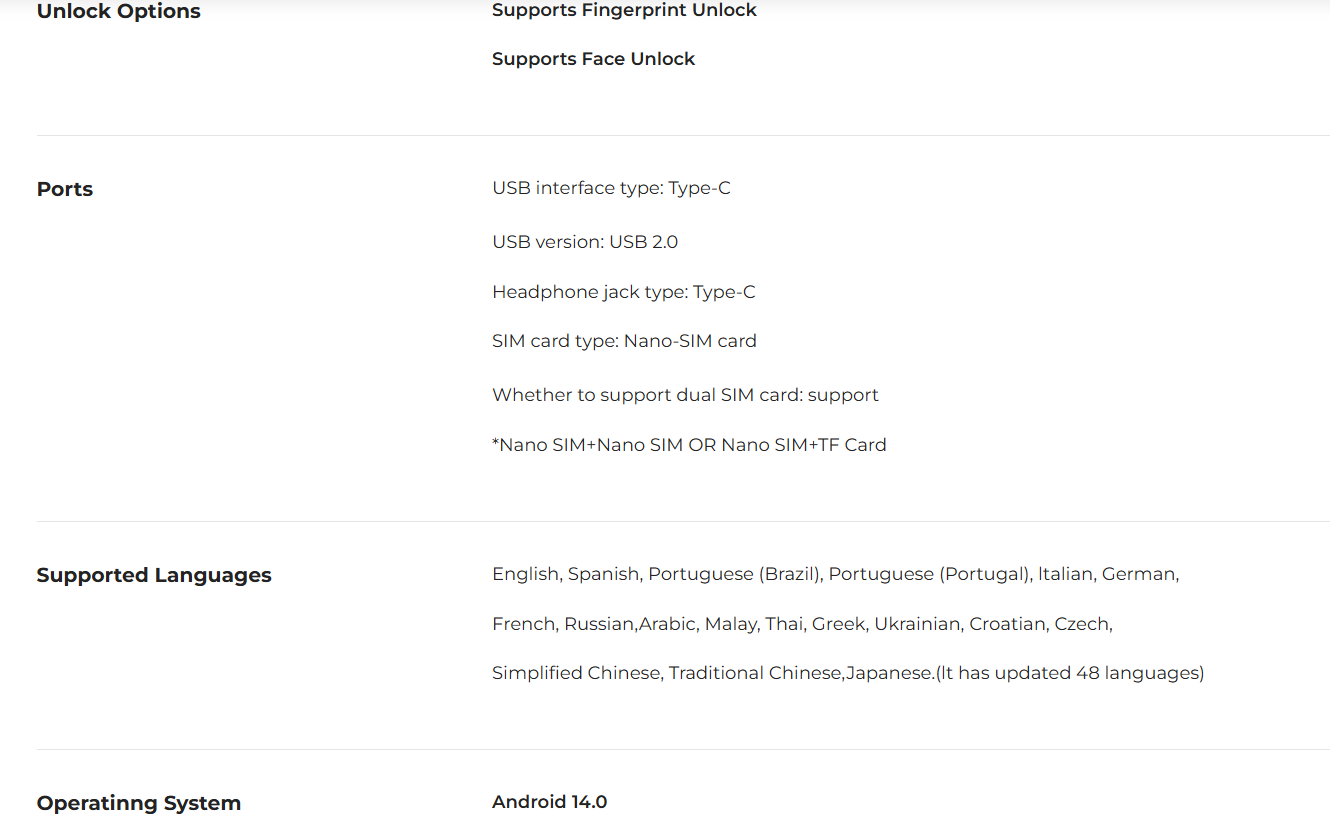1330x837 pixels.
Task: Select the Supports Fingerprint Unlock text
Action: coord(624,11)
